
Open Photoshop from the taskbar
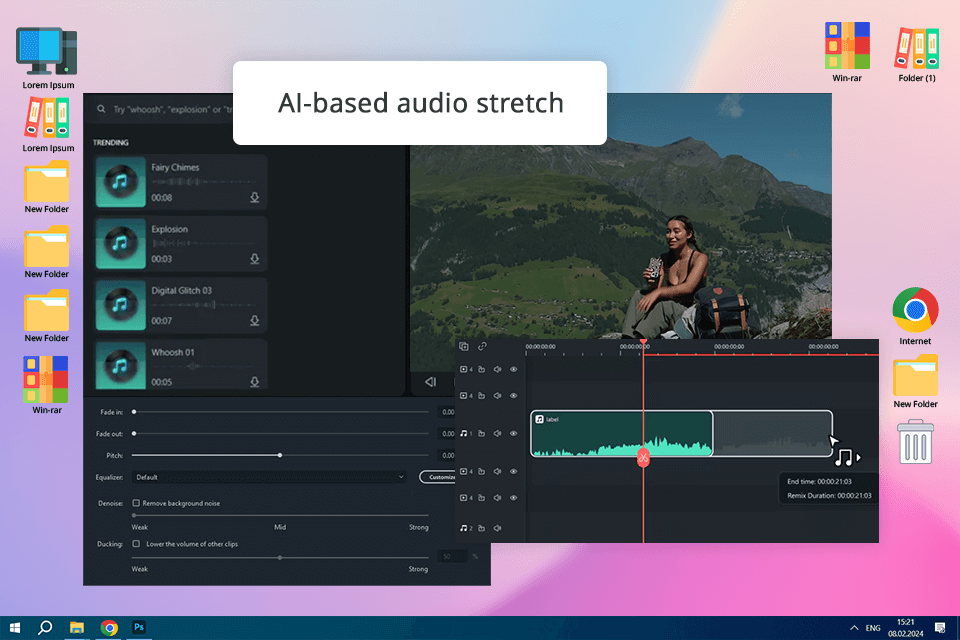(x=139, y=627)
